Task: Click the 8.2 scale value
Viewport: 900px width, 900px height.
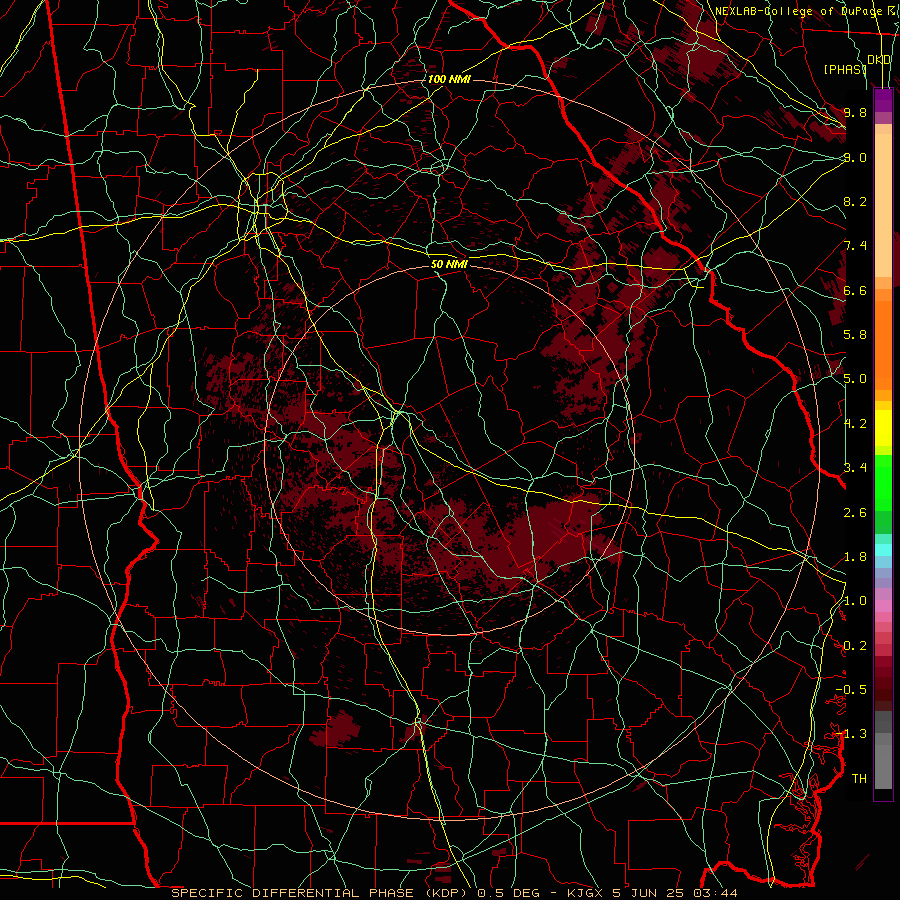Action: tap(855, 201)
